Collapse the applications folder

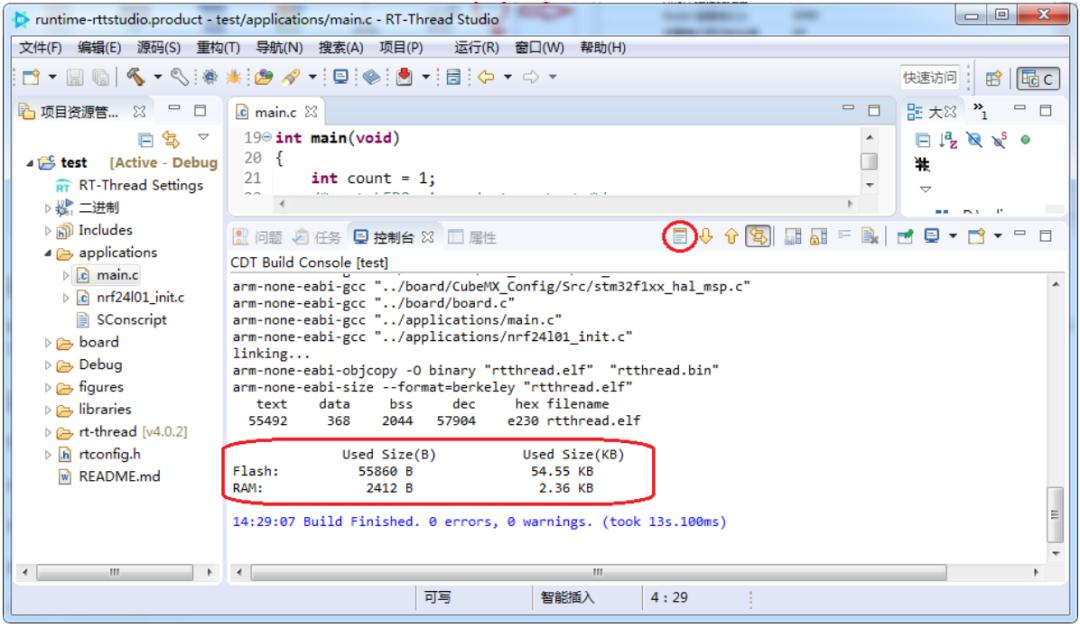48,253
